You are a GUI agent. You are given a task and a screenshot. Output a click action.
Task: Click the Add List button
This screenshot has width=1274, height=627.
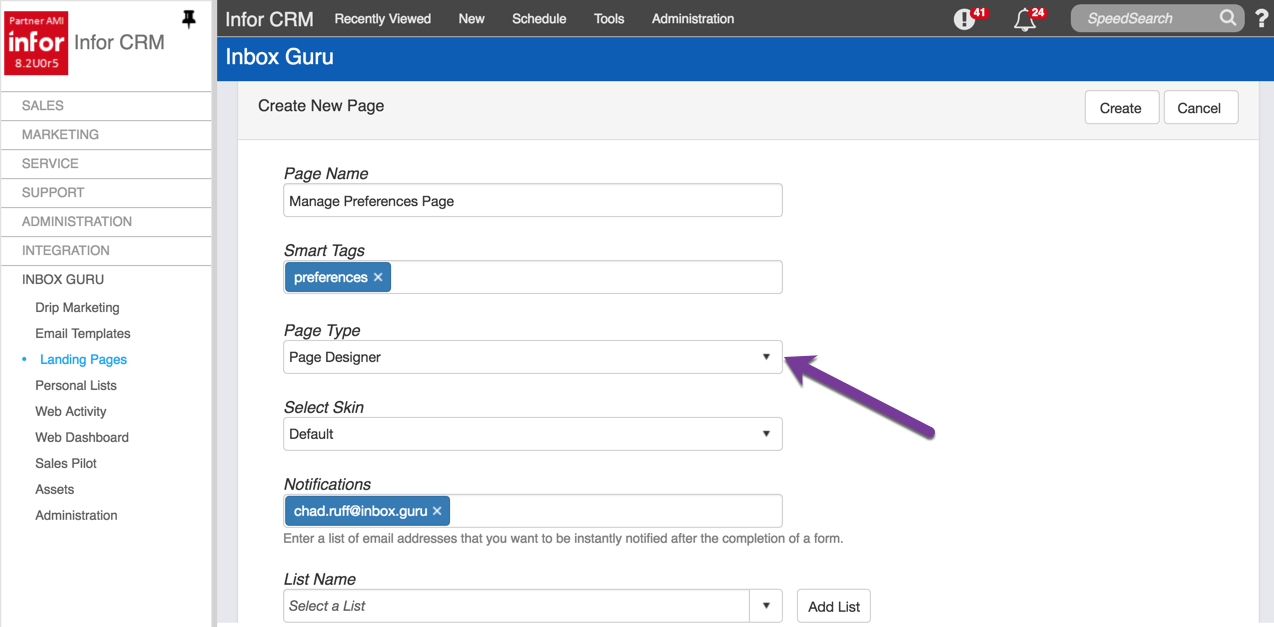tap(833, 605)
